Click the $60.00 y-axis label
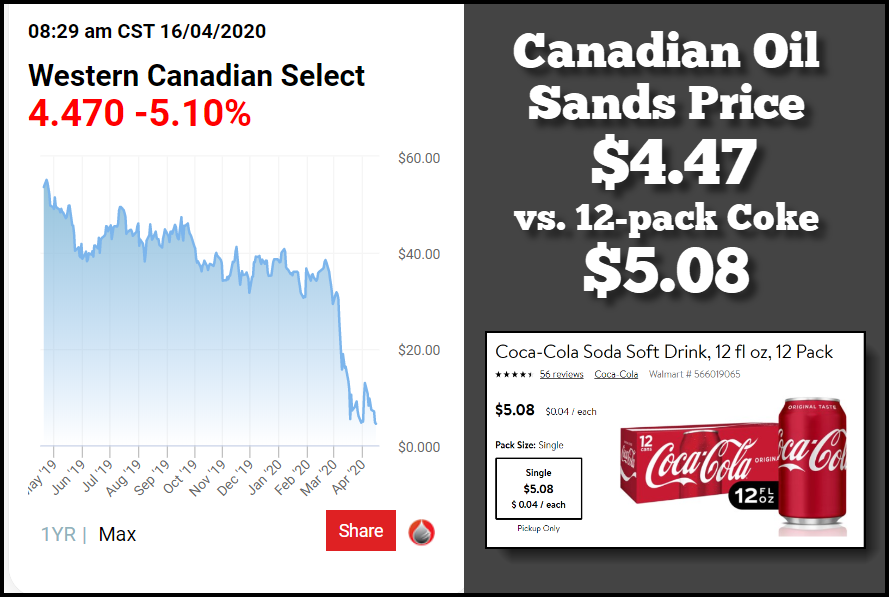This screenshot has width=889, height=597. 419,158
